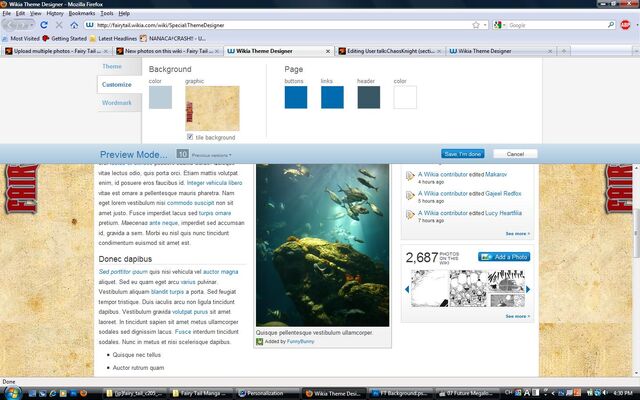Open the Tools menu
640x400 pixels.
(x=107, y=13)
